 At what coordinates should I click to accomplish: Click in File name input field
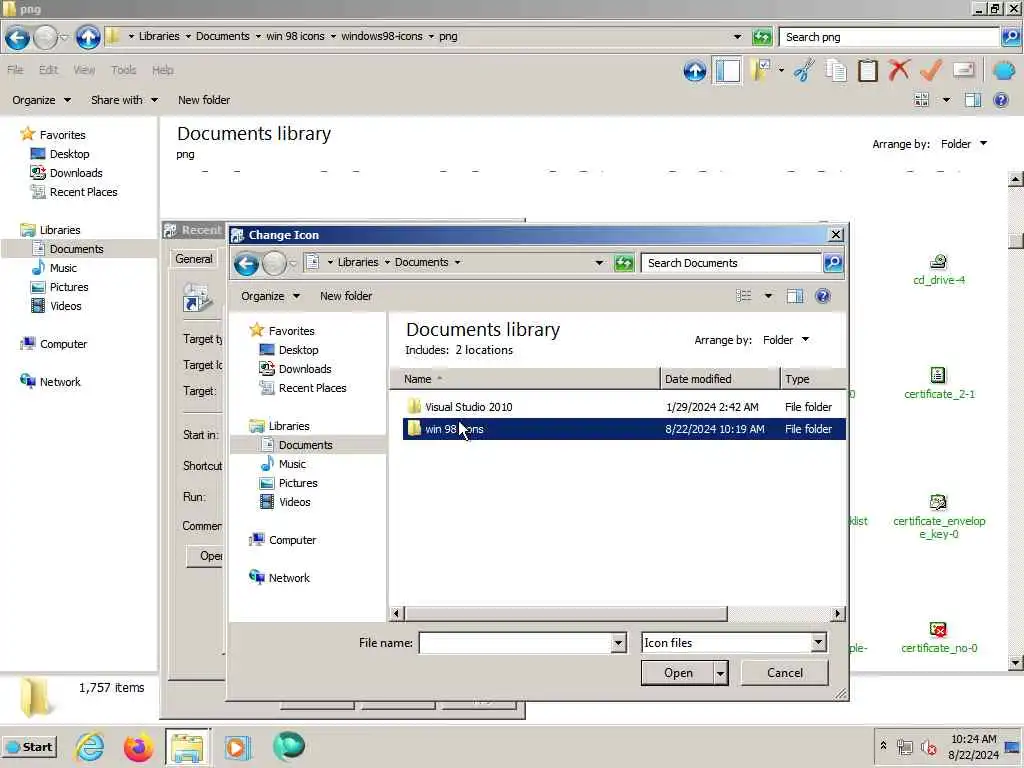(x=515, y=643)
